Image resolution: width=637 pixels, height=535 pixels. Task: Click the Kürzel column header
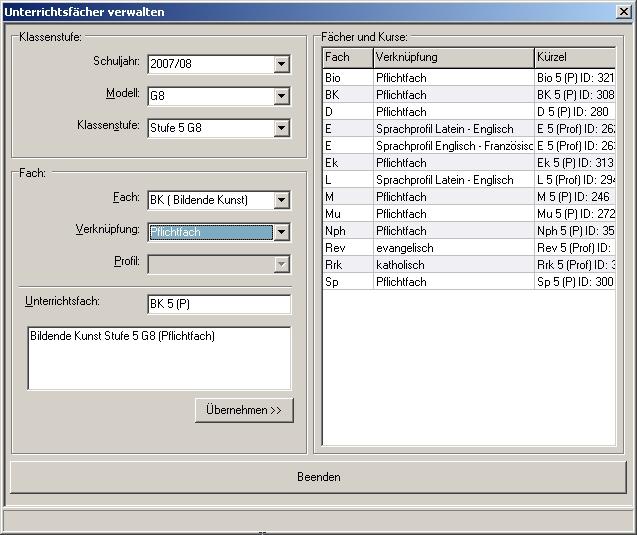click(x=572, y=58)
